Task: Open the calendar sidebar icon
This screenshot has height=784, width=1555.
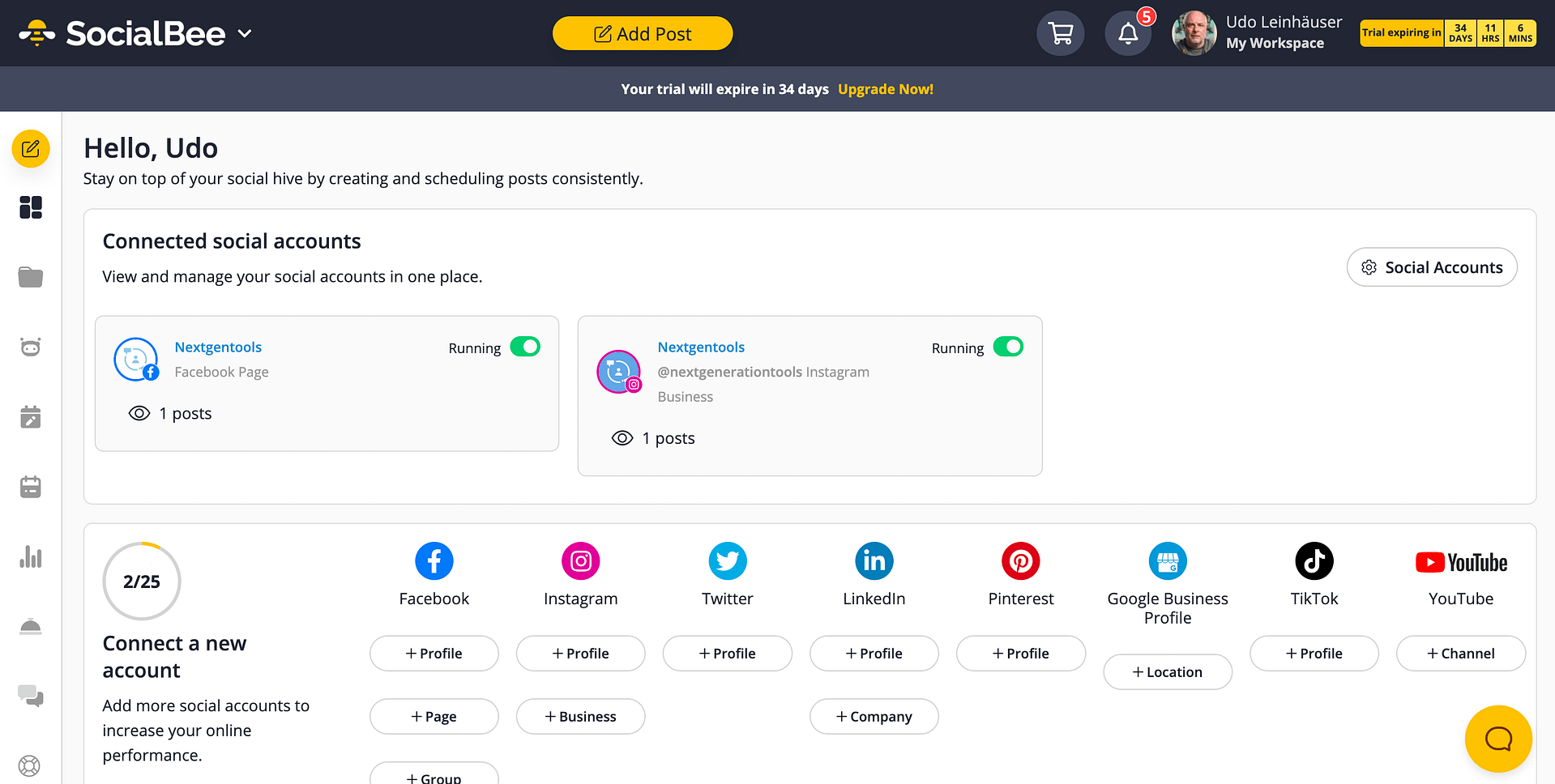Action: (31, 487)
